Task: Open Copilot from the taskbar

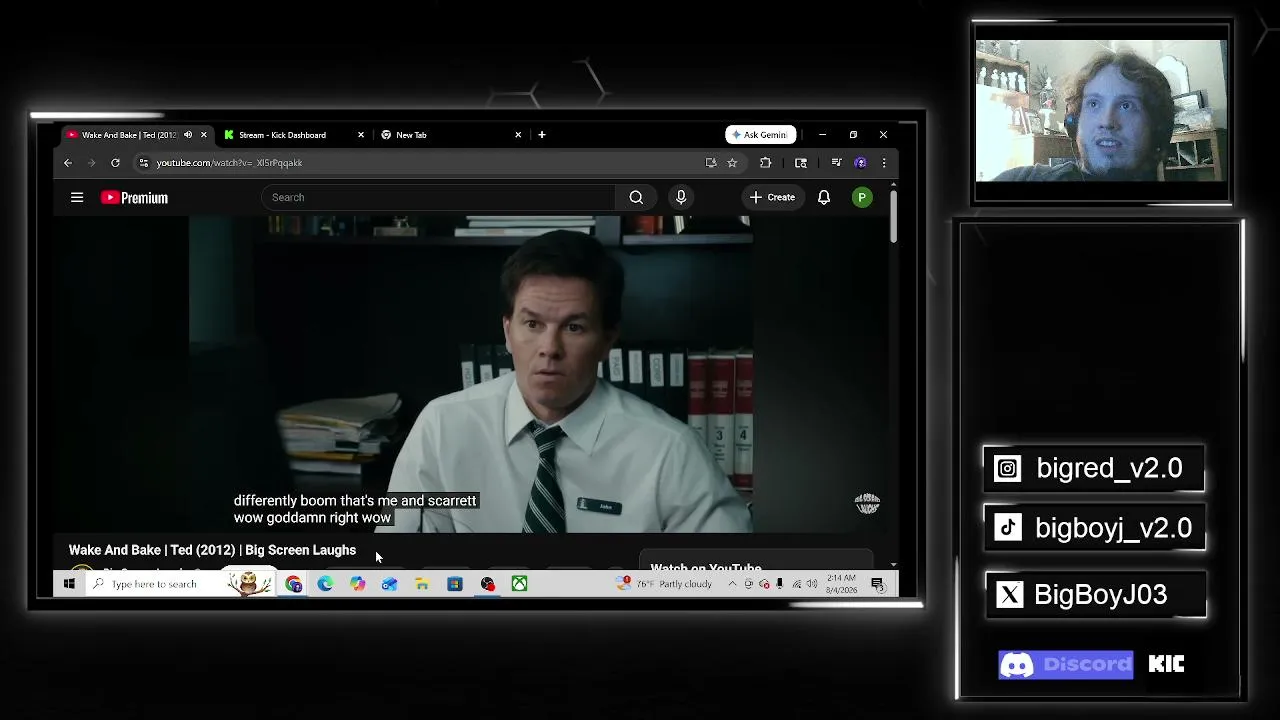Action: 357,584
